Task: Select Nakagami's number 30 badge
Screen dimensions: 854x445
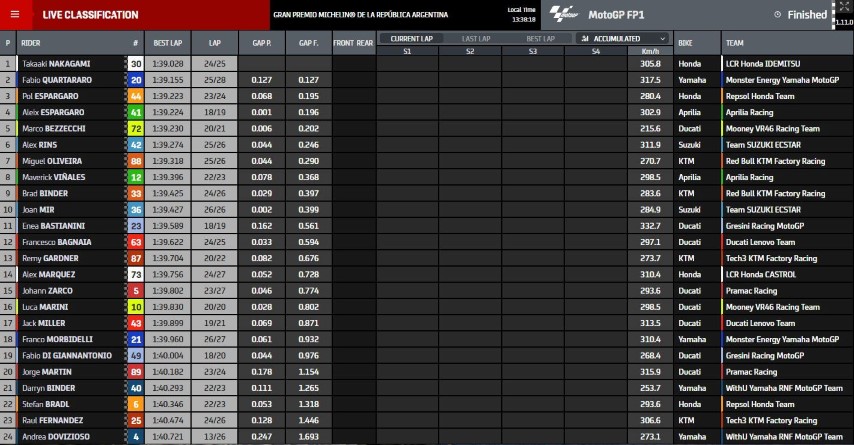Action: click(x=136, y=64)
